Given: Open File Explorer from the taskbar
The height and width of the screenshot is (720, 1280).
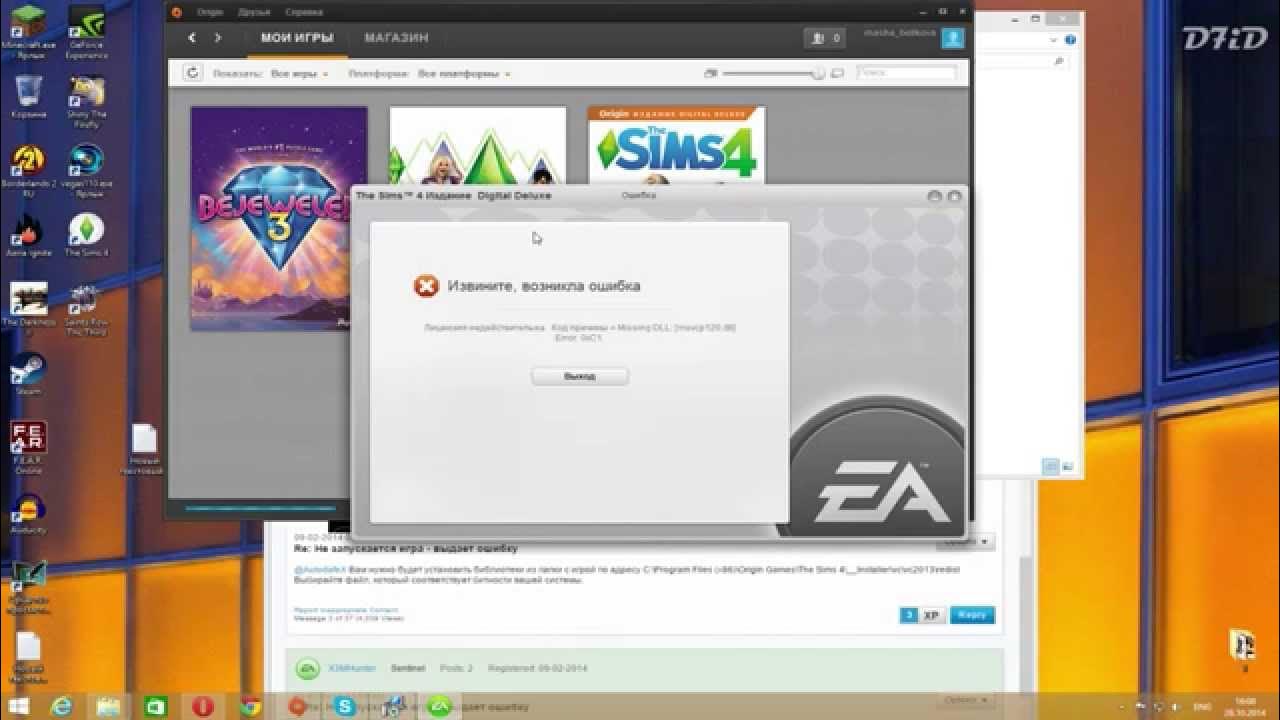Looking at the screenshot, I should 108,706.
